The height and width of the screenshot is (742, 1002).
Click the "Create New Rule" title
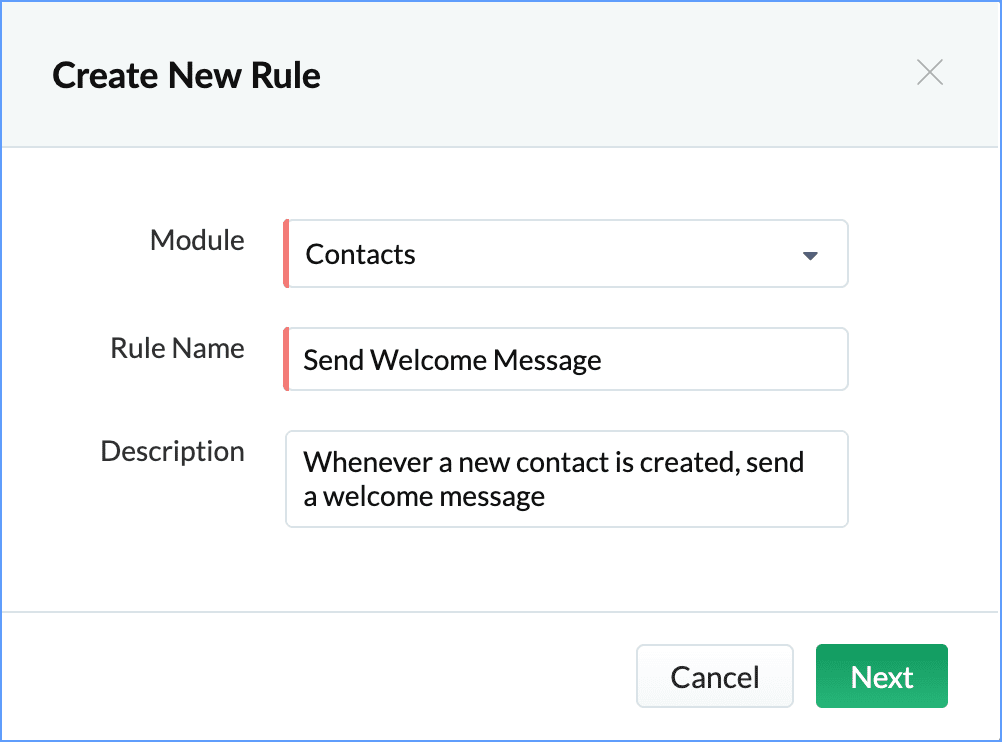pyautogui.click(x=186, y=75)
